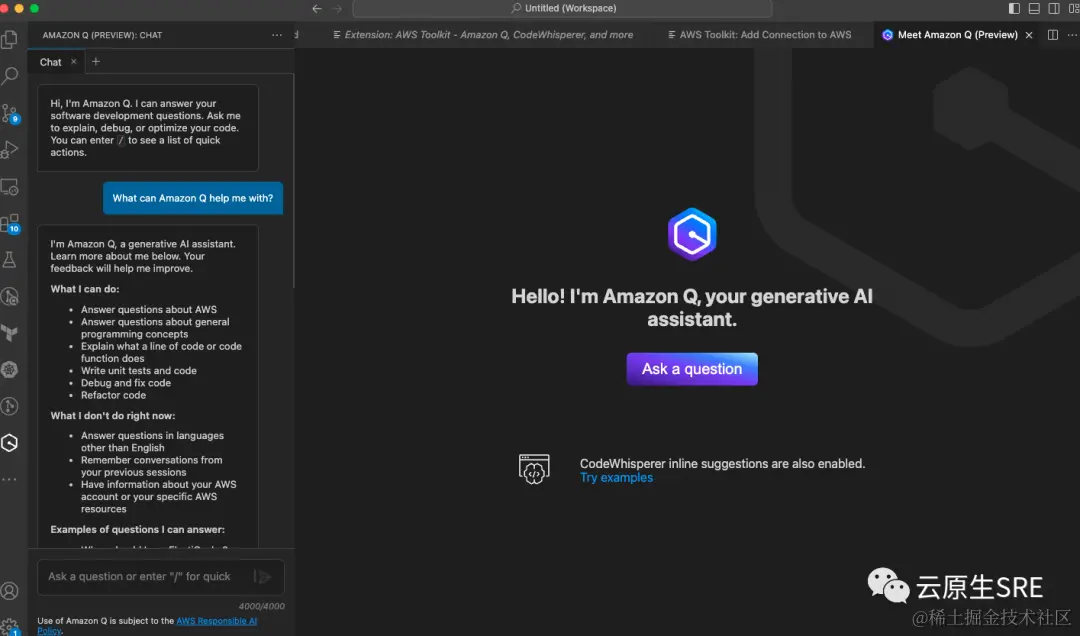Click the 'What I can do:' heading
Image resolution: width=1080 pixels, height=636 pixels.
(85, 289)
